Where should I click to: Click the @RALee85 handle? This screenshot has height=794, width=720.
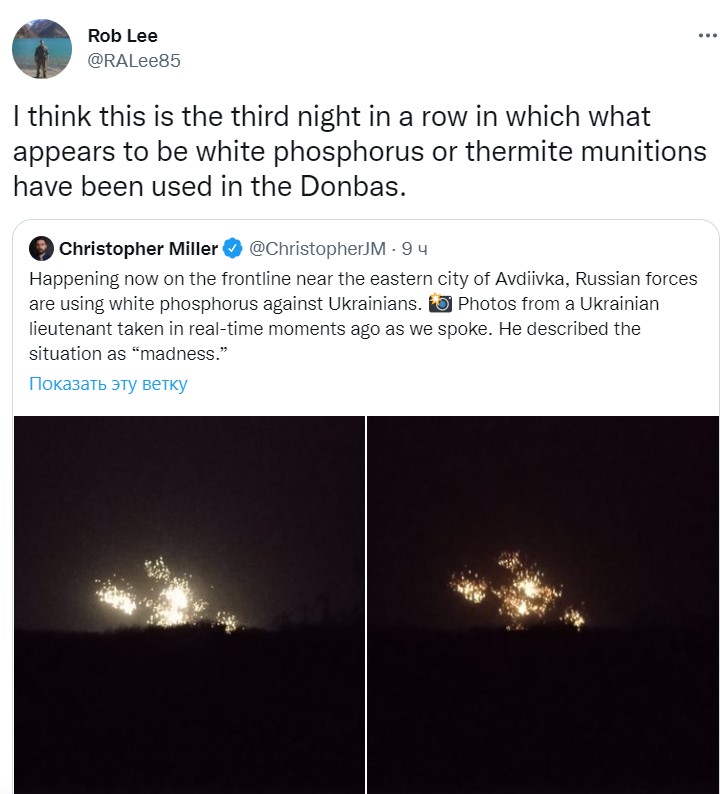click(134, 60)
